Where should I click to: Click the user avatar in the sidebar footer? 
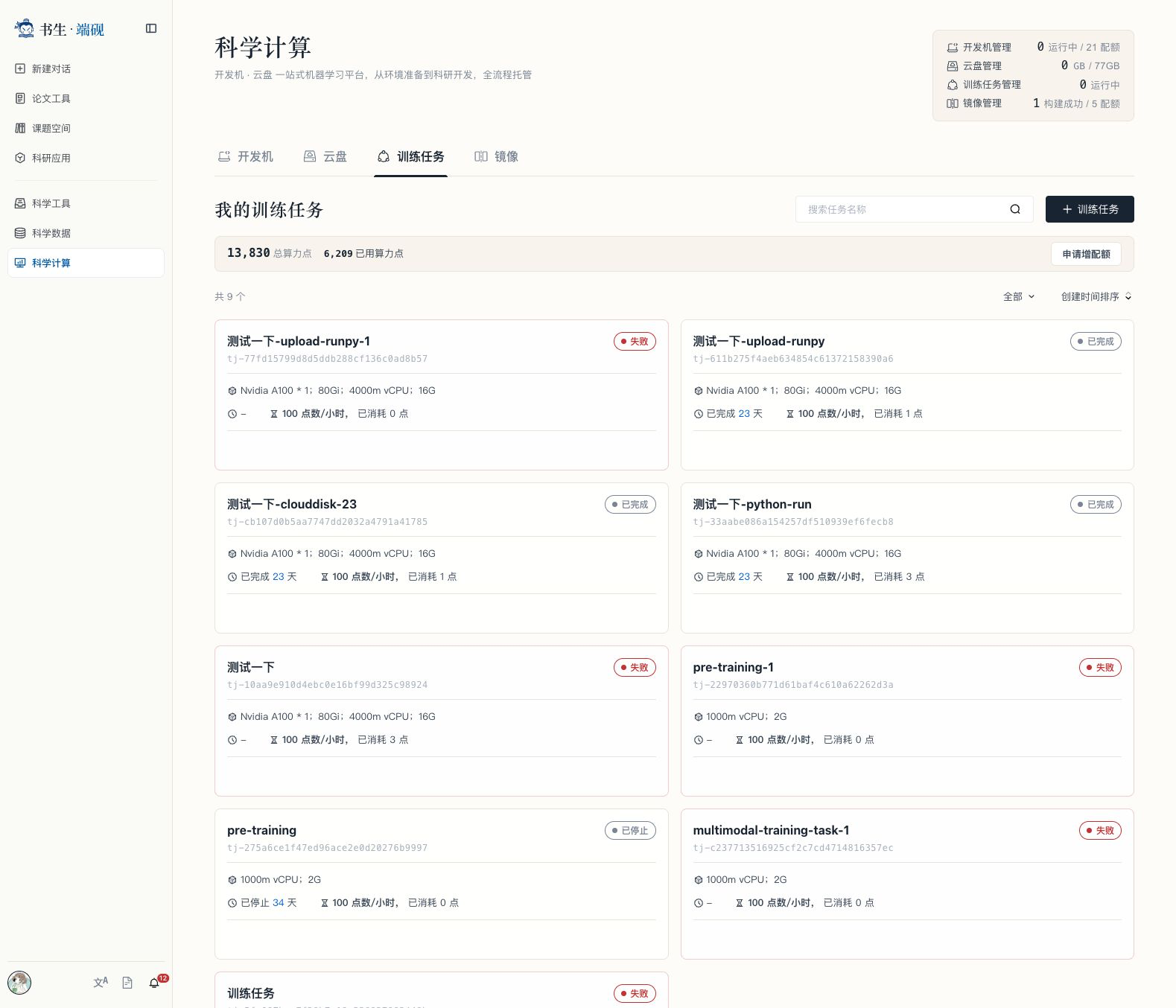coord(19,983)
